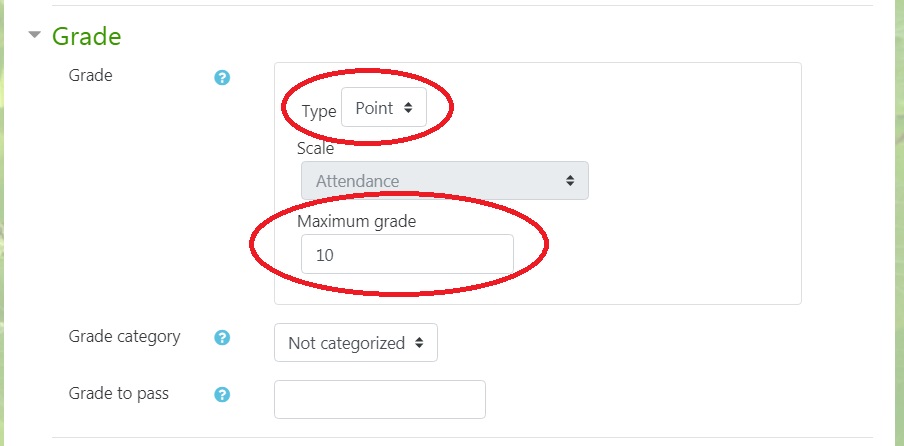Click the Type label beside Point
Screen dimensions: 904x446
pos(319,111)
